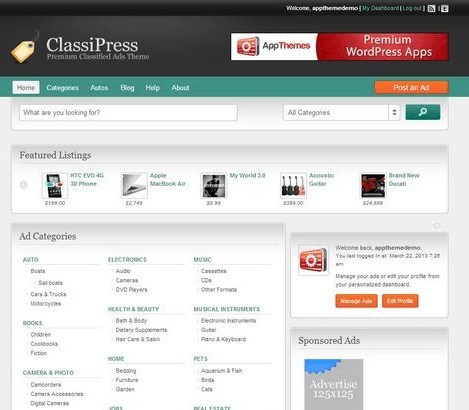Open the Audio subcategory
The width and height of the screenshot is (469, 410).
[123, 271]
